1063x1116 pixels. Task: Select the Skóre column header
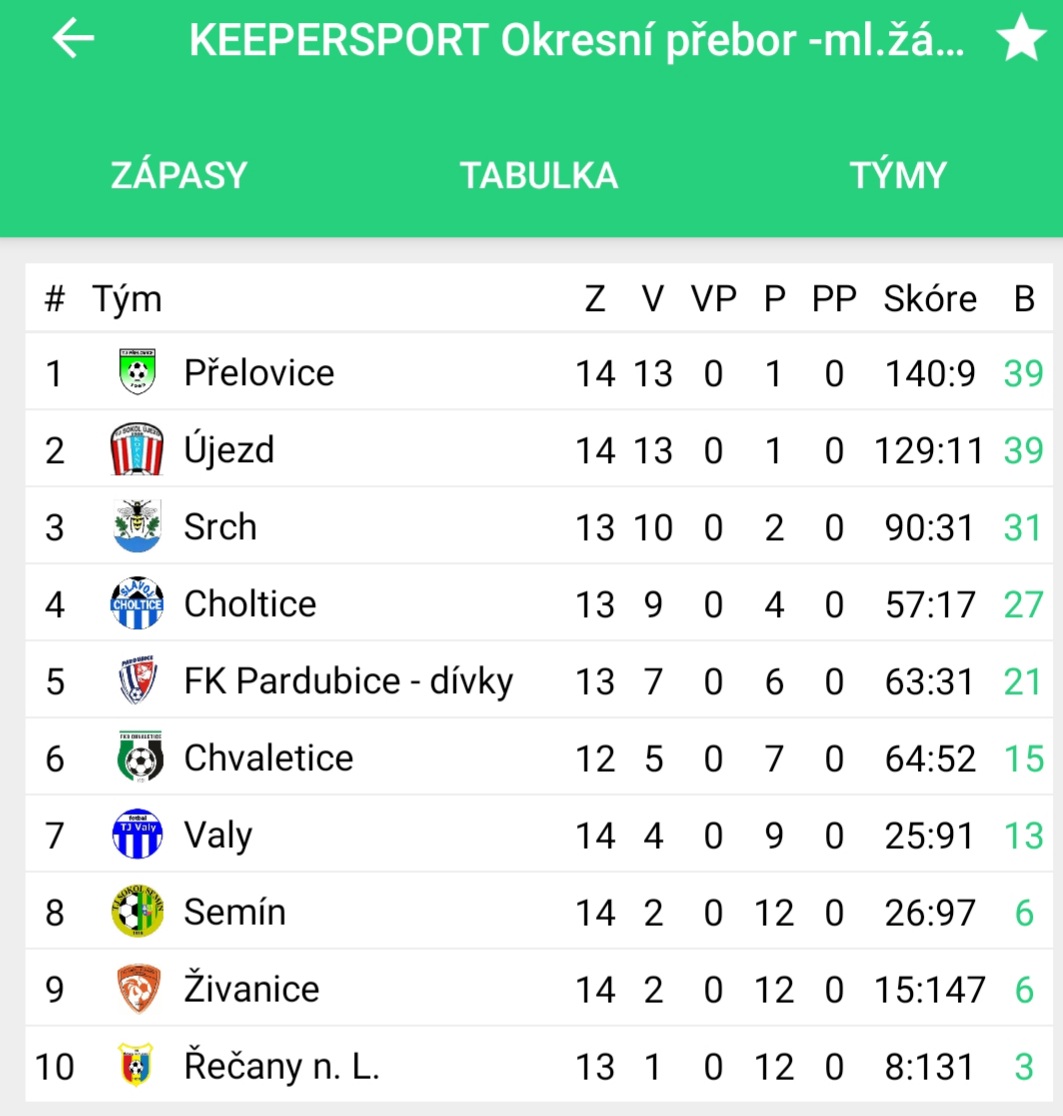click(x=929, y=298)
